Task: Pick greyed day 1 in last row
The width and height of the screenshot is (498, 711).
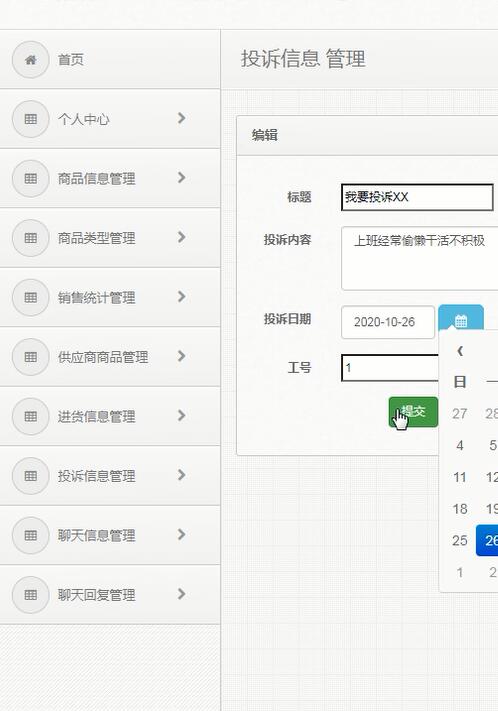Action: point(459,572)
